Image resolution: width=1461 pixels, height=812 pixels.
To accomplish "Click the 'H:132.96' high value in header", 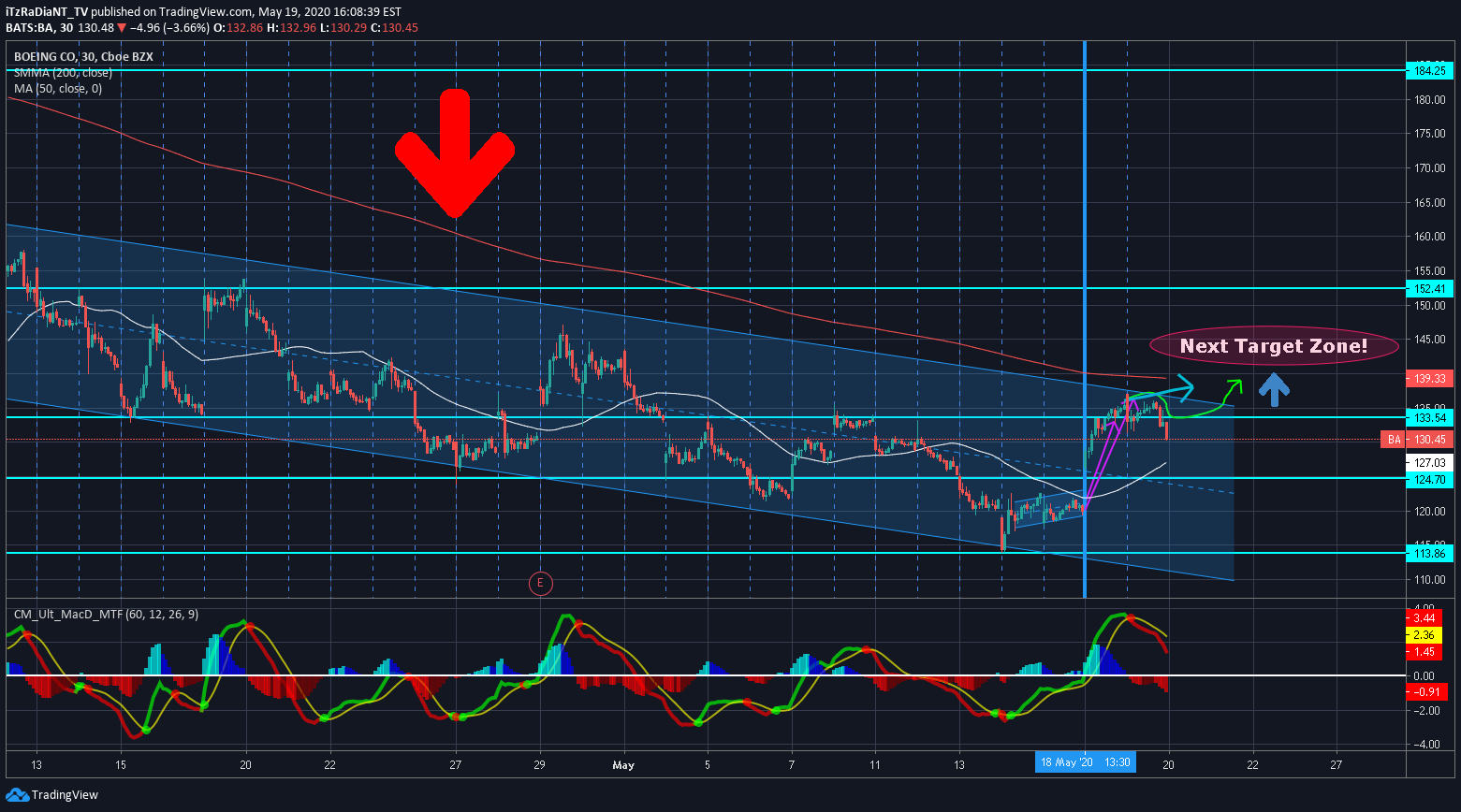I will tap(290, 28).
